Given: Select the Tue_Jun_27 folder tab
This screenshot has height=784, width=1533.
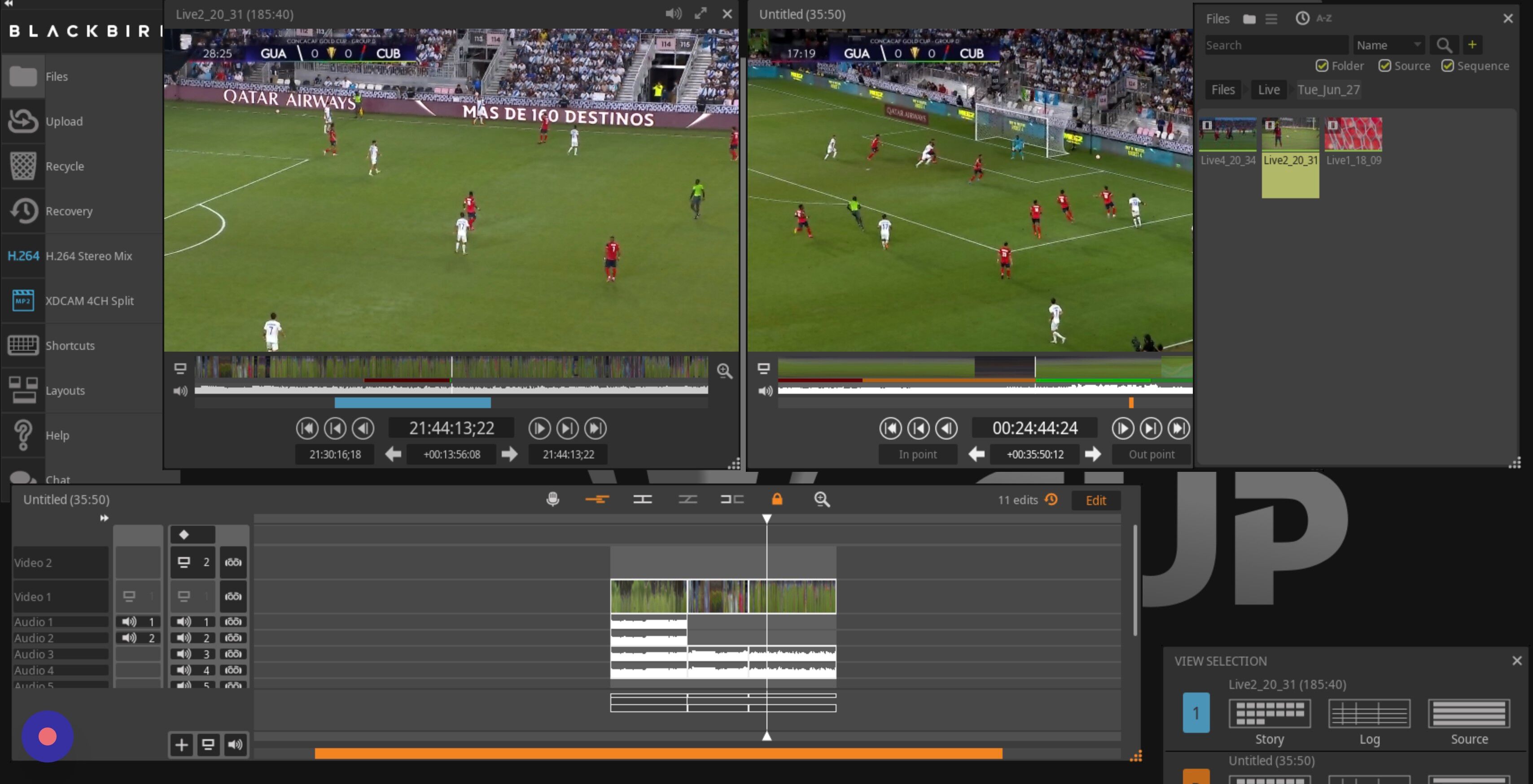Looking at the screenshot, I should pos(1328,90).
